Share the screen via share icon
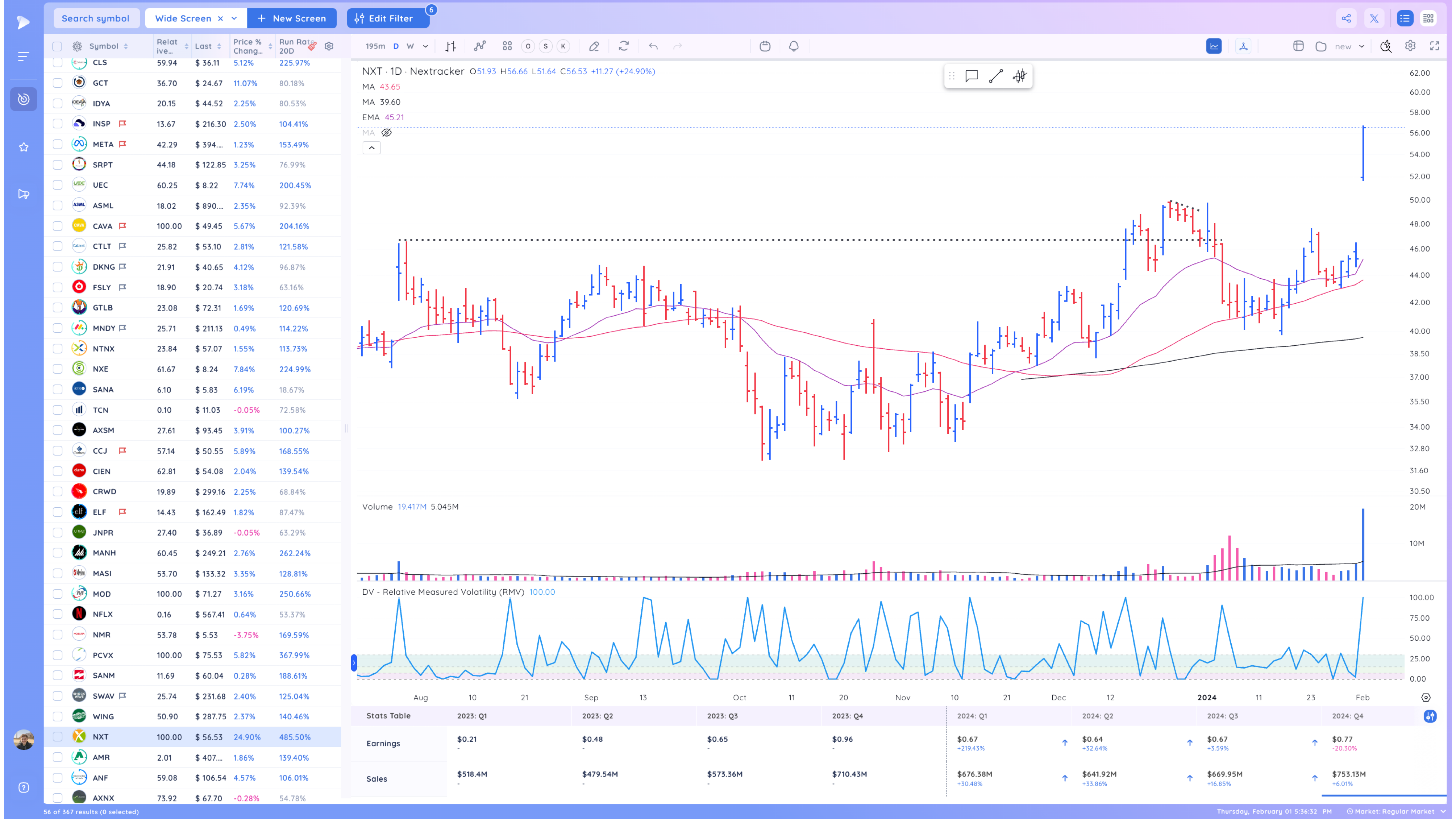1456x819 pixels. (x=1346, y=18)
